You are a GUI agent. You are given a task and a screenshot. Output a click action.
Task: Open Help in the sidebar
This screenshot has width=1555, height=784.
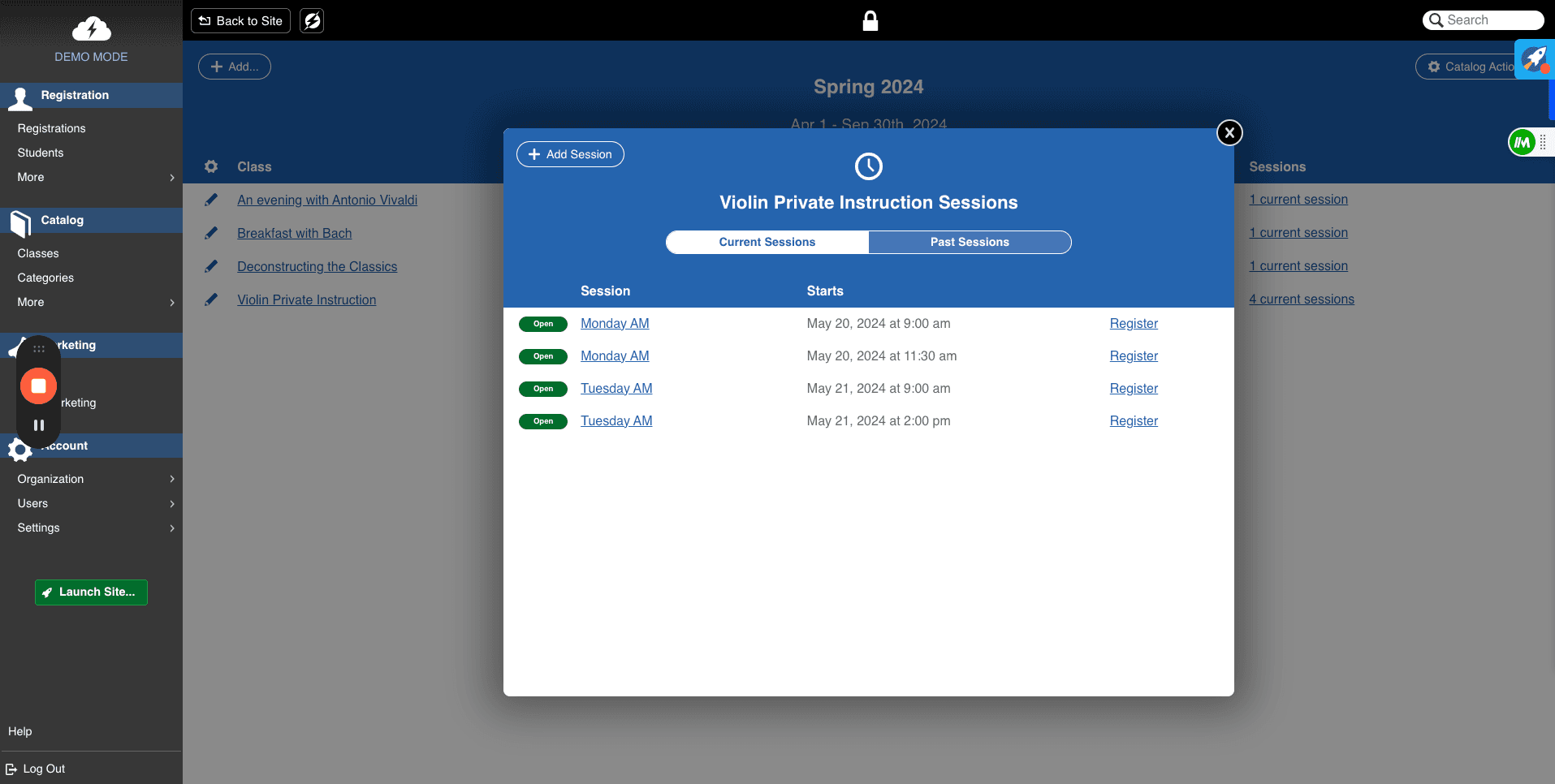(20, 731)
